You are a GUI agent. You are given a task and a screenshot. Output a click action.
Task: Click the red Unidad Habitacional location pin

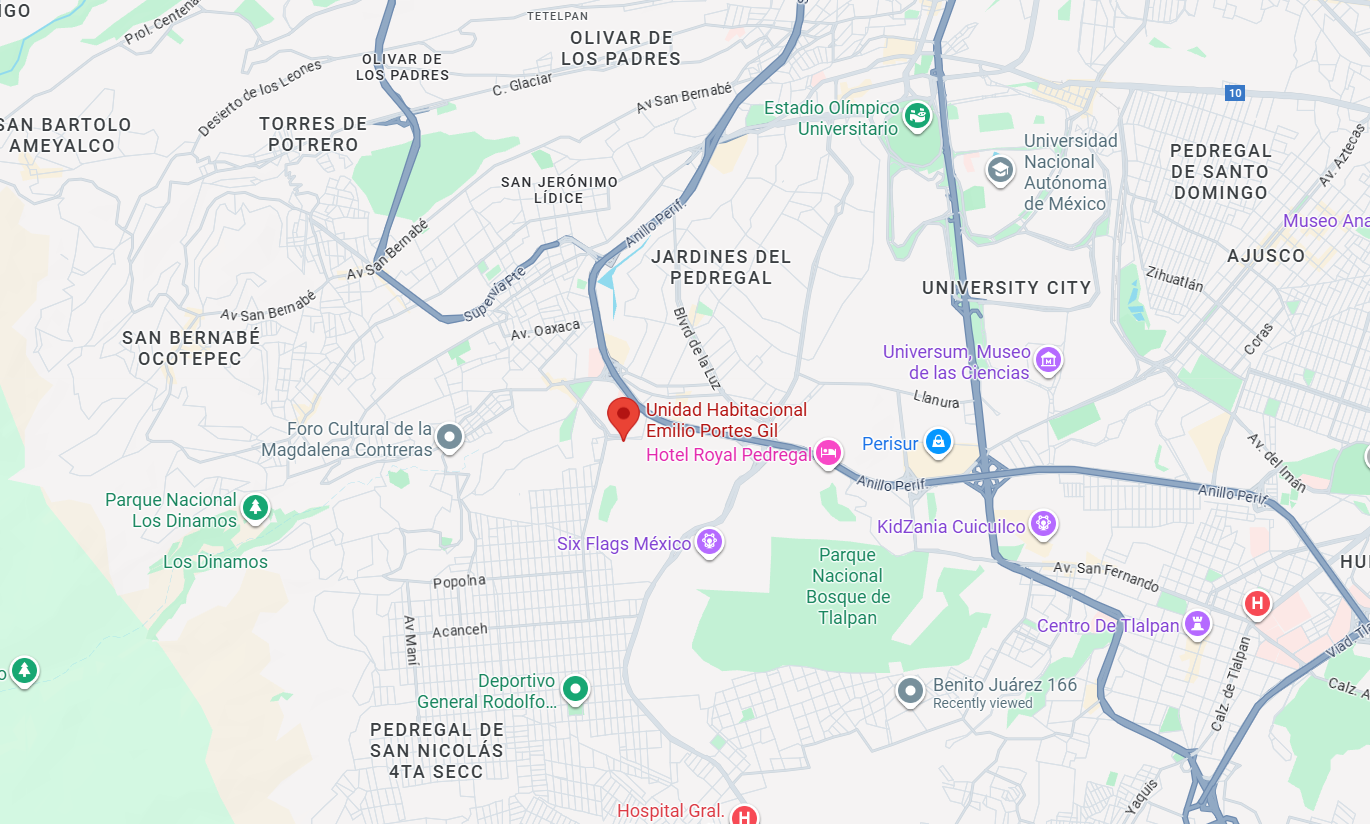coord(624,418)
